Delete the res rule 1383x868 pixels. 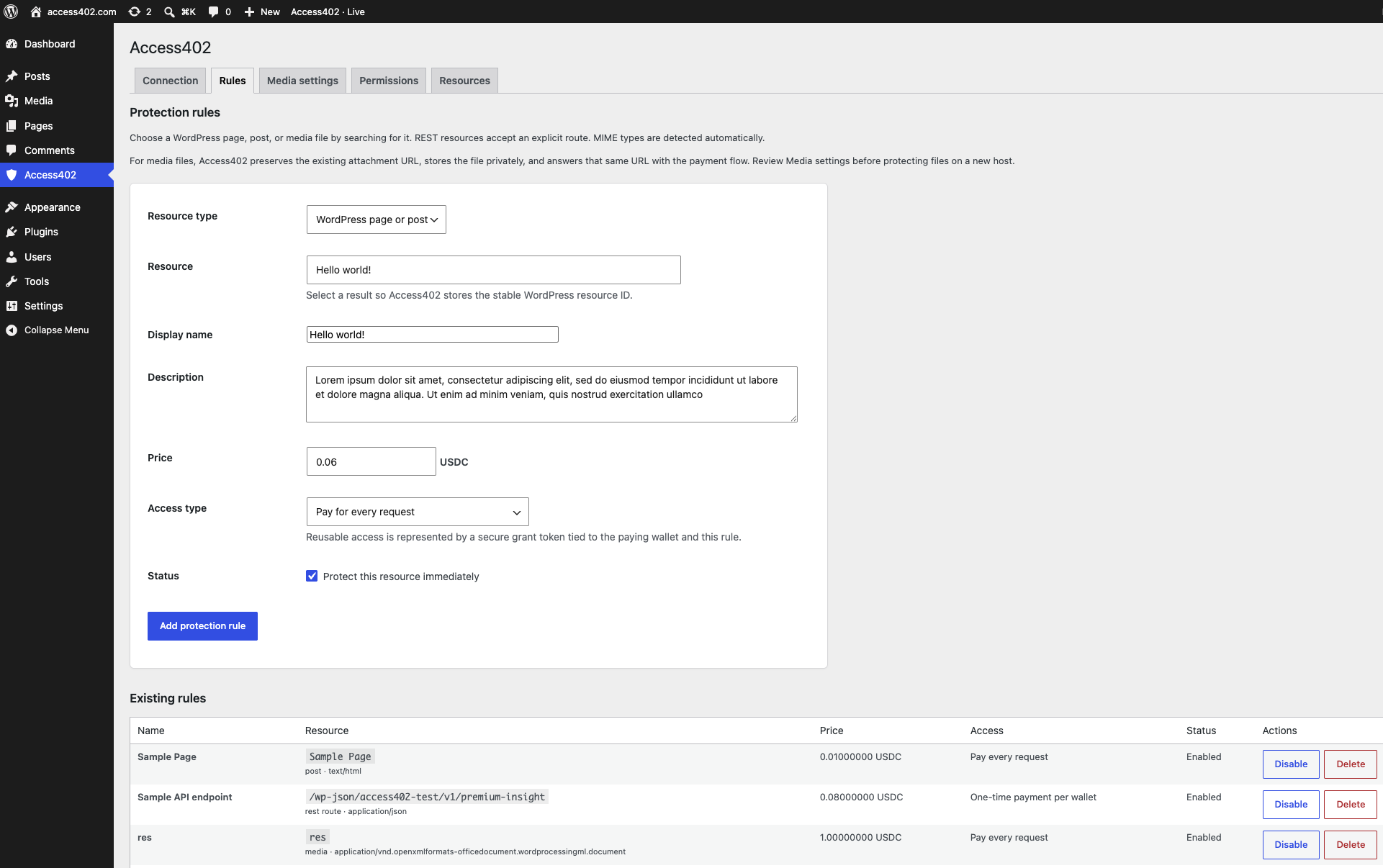1351,845
